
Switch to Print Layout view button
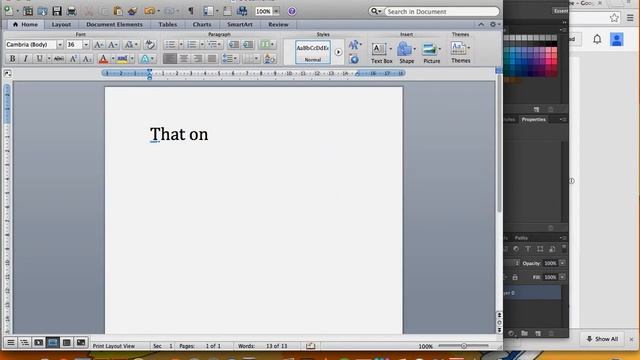tap(52, 342)
